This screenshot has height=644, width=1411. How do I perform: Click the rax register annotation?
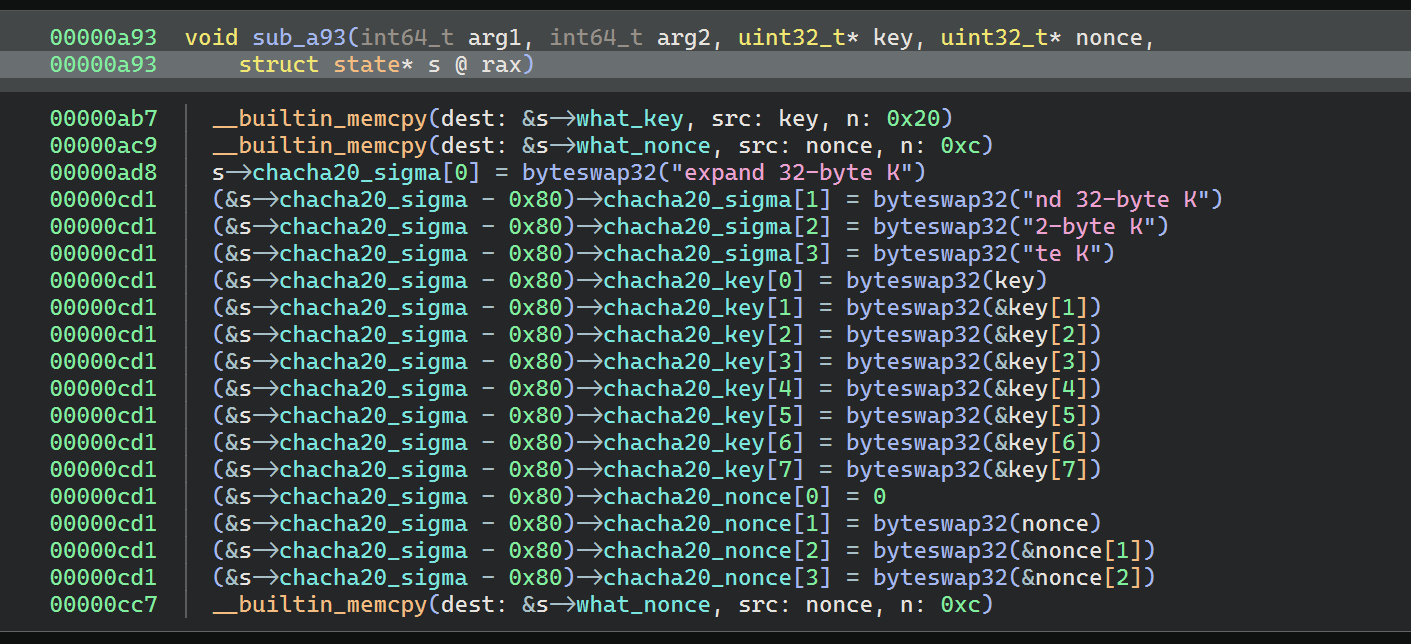point(508,65)
